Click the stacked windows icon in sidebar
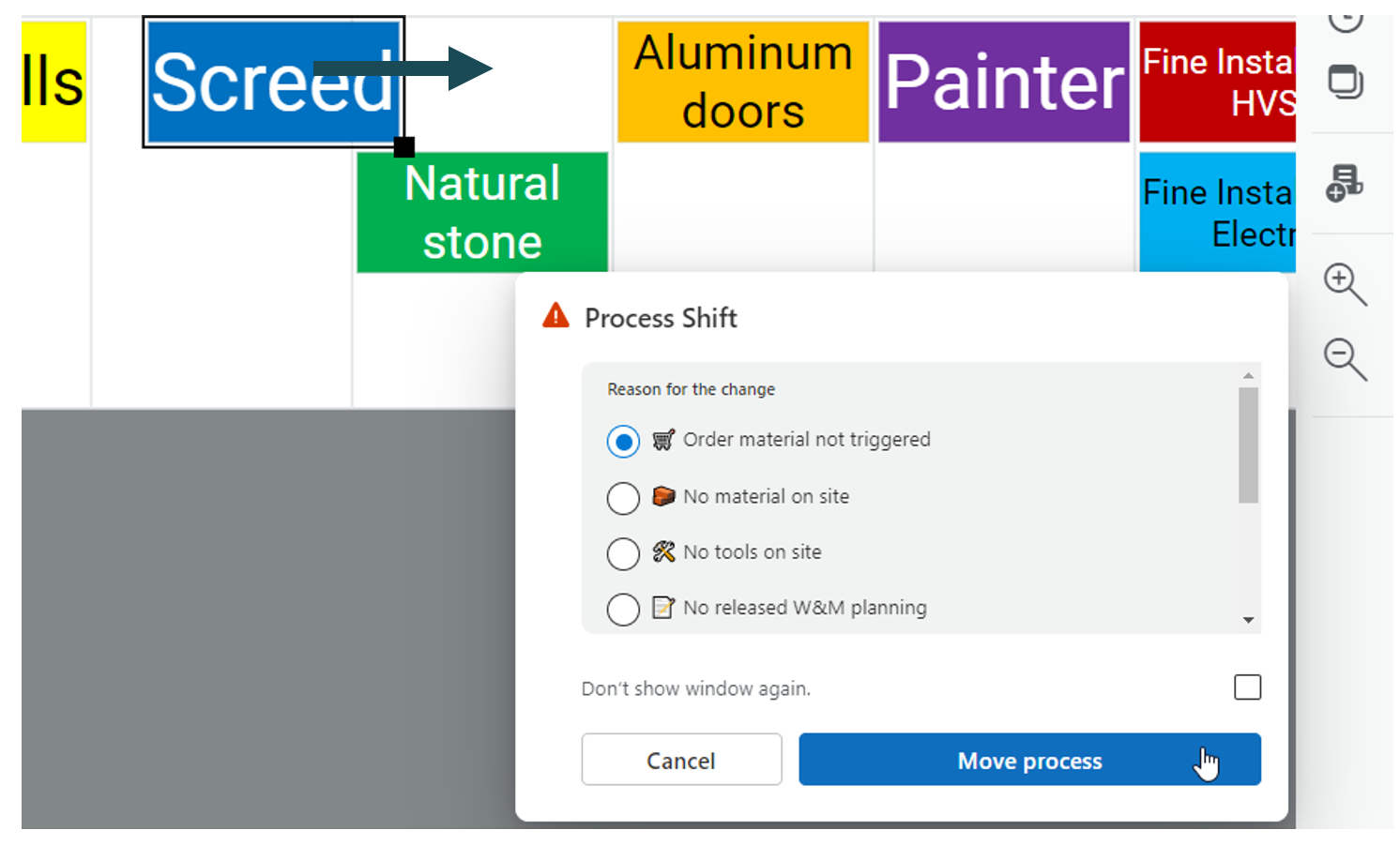1400x845 pixels. (x=1346, y=83)
